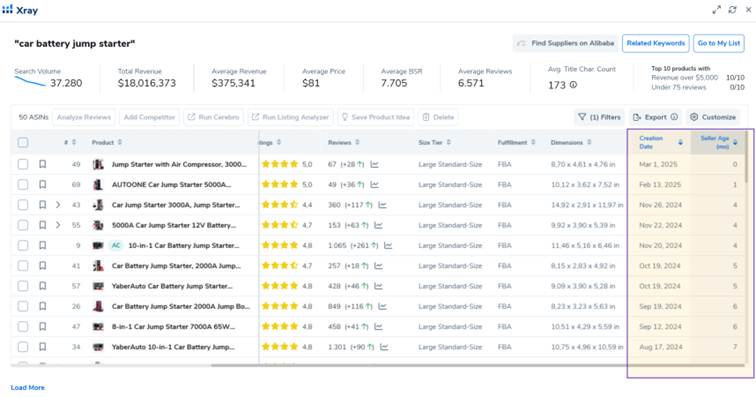
Task: Open review trend chart for 153 reviews row
Action: (378, 225)
